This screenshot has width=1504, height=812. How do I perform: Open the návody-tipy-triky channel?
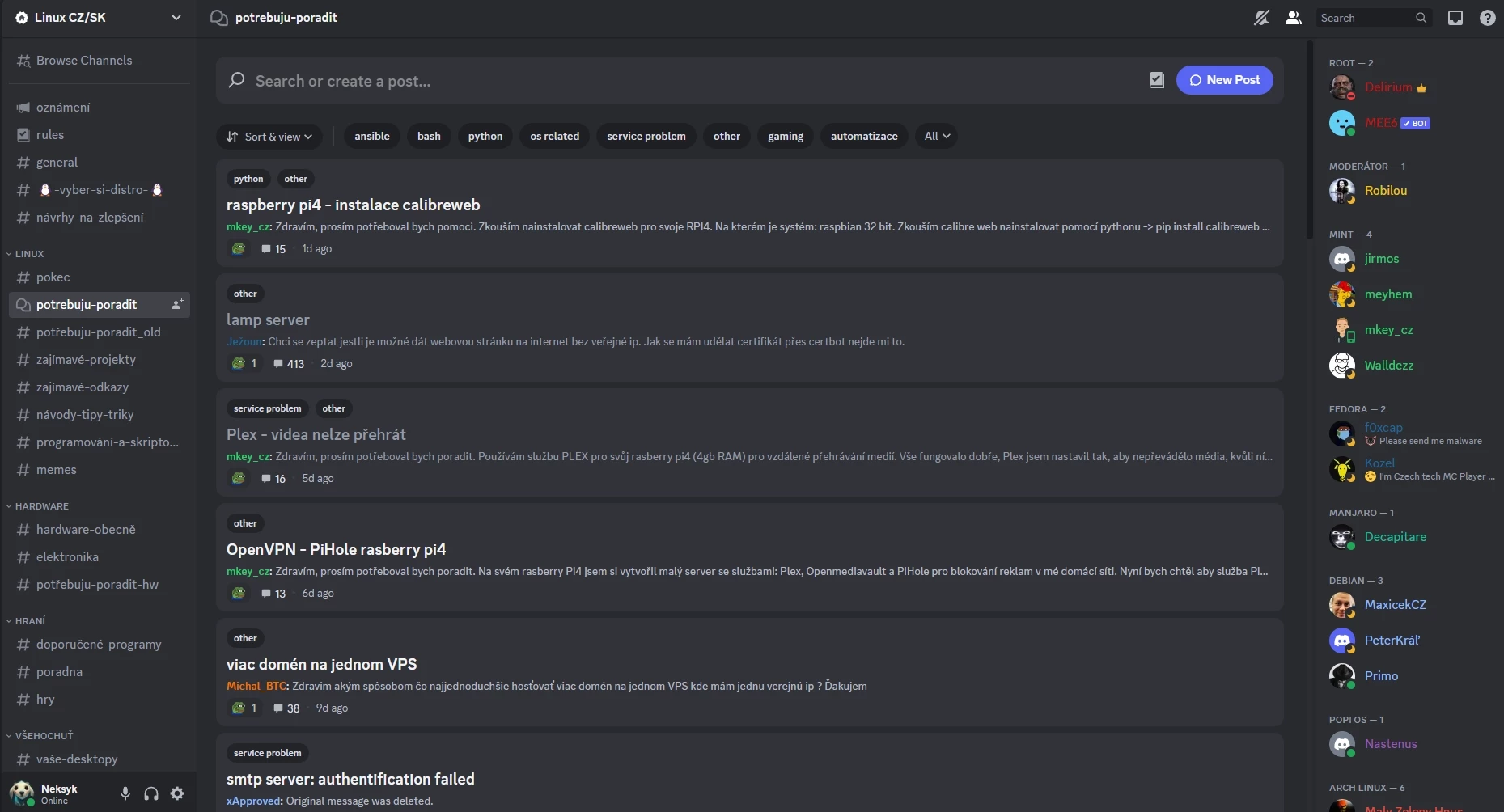(x=99, y=415)
